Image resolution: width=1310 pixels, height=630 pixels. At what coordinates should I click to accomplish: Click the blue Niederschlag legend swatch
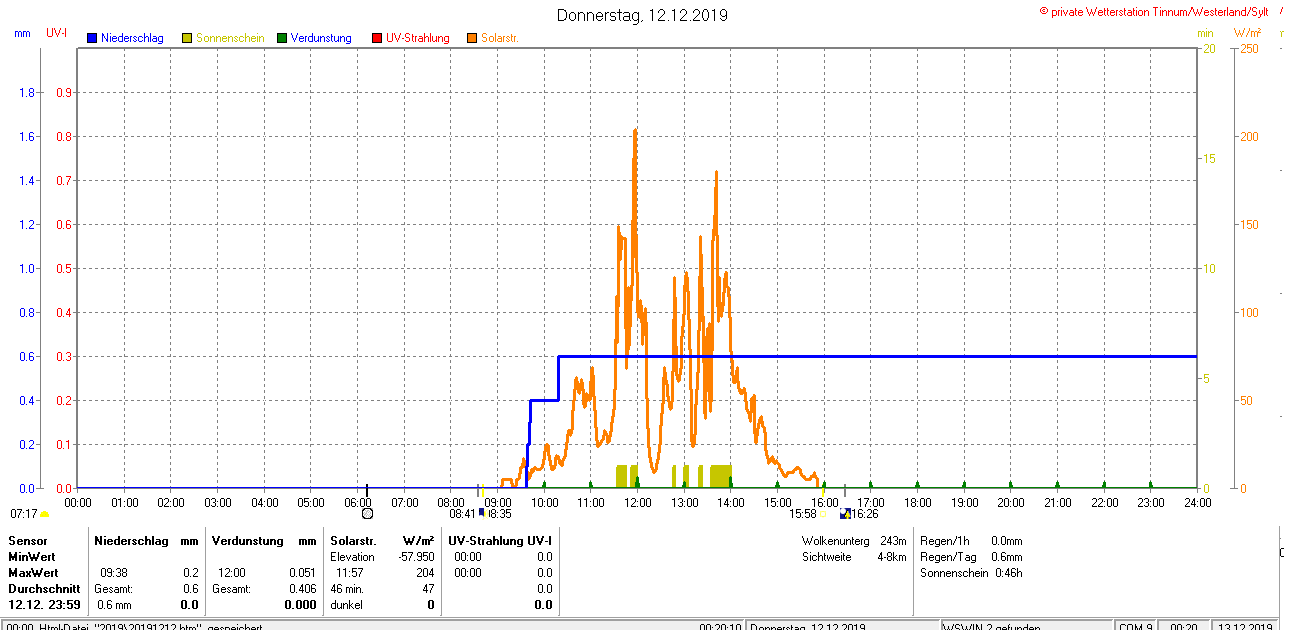pyautogui.click(x=92, y=38)
